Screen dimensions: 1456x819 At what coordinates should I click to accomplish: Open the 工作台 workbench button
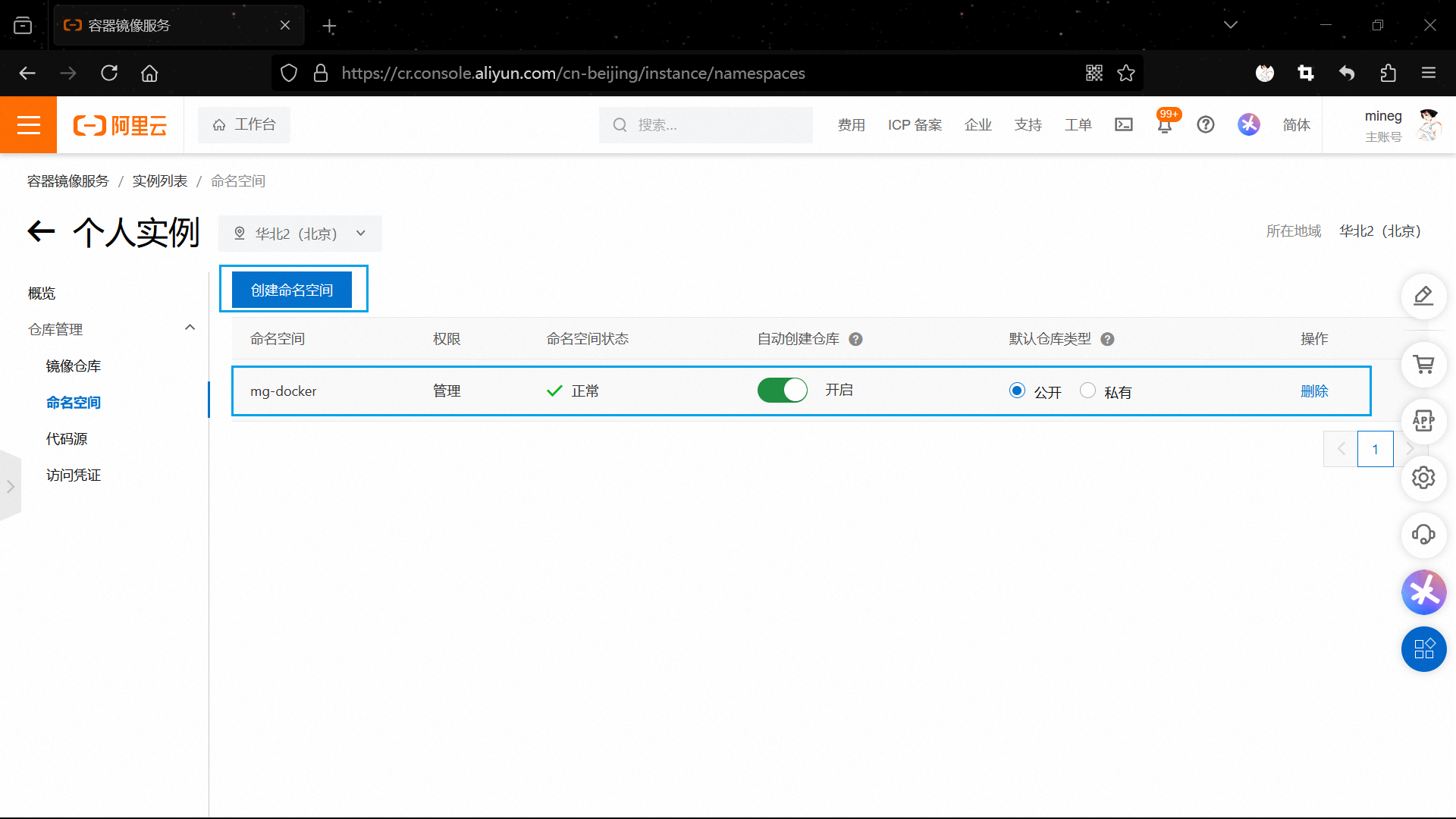[x=244, y=124]
